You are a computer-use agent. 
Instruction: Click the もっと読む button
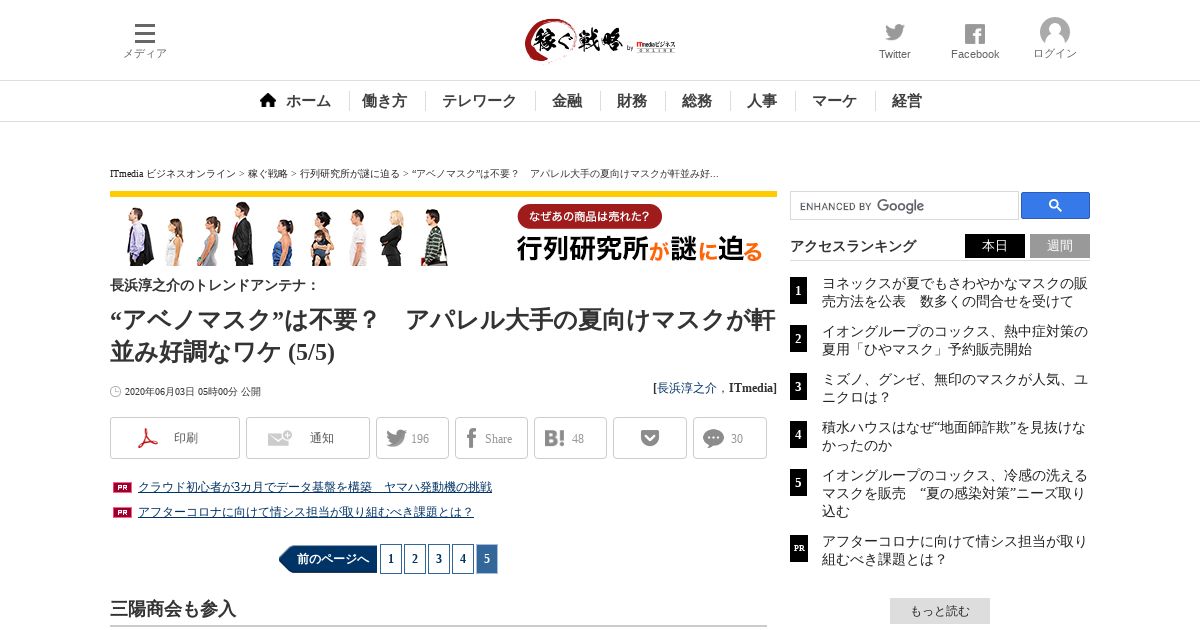tap(940, 611)
